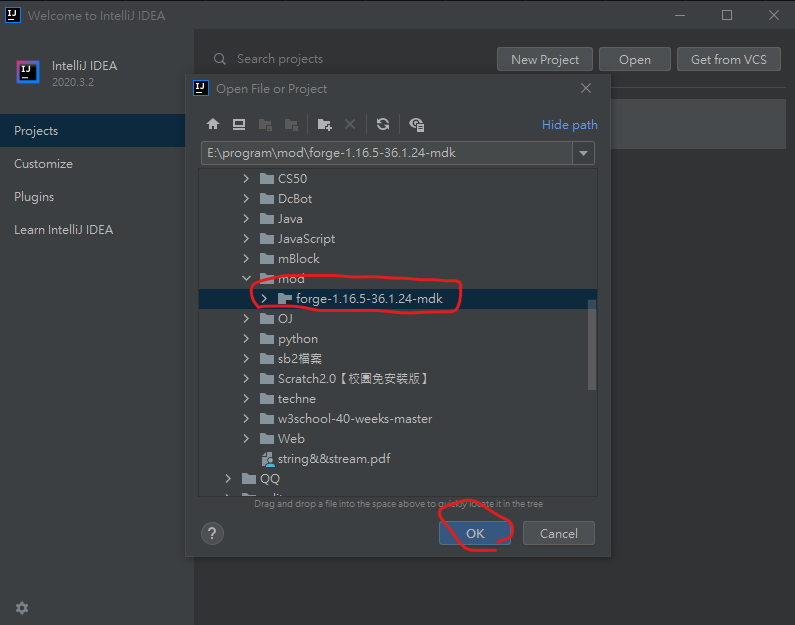Click the Cancel button
The height and width of the screenshot is (625, 795).
click(x=559, y=533)
